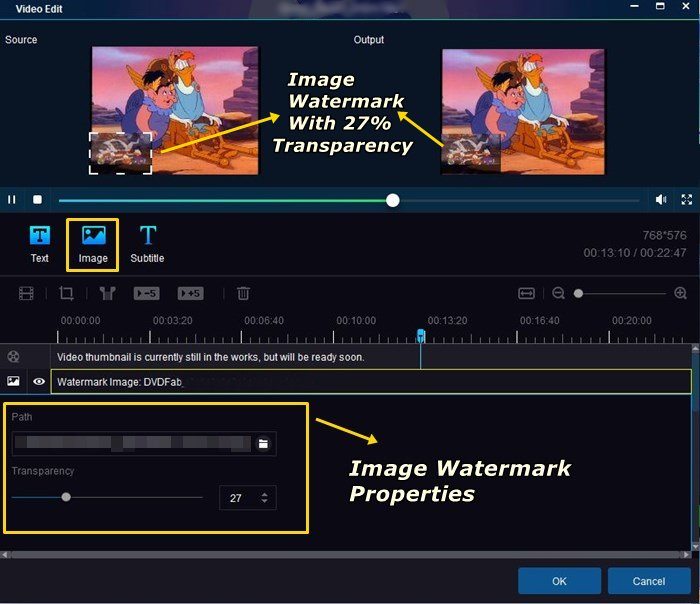Decrease transparency value with down arrow

point(265,501)
